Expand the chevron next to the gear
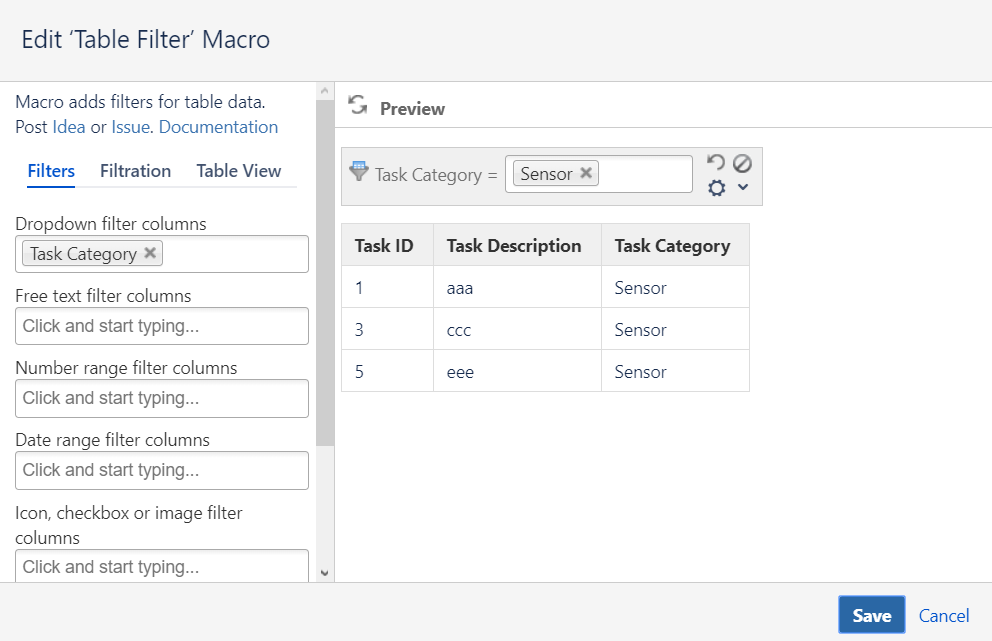Image resolution: width=992 pixels, height=641 pixels. pyautogui.click(x=743, y=187)
